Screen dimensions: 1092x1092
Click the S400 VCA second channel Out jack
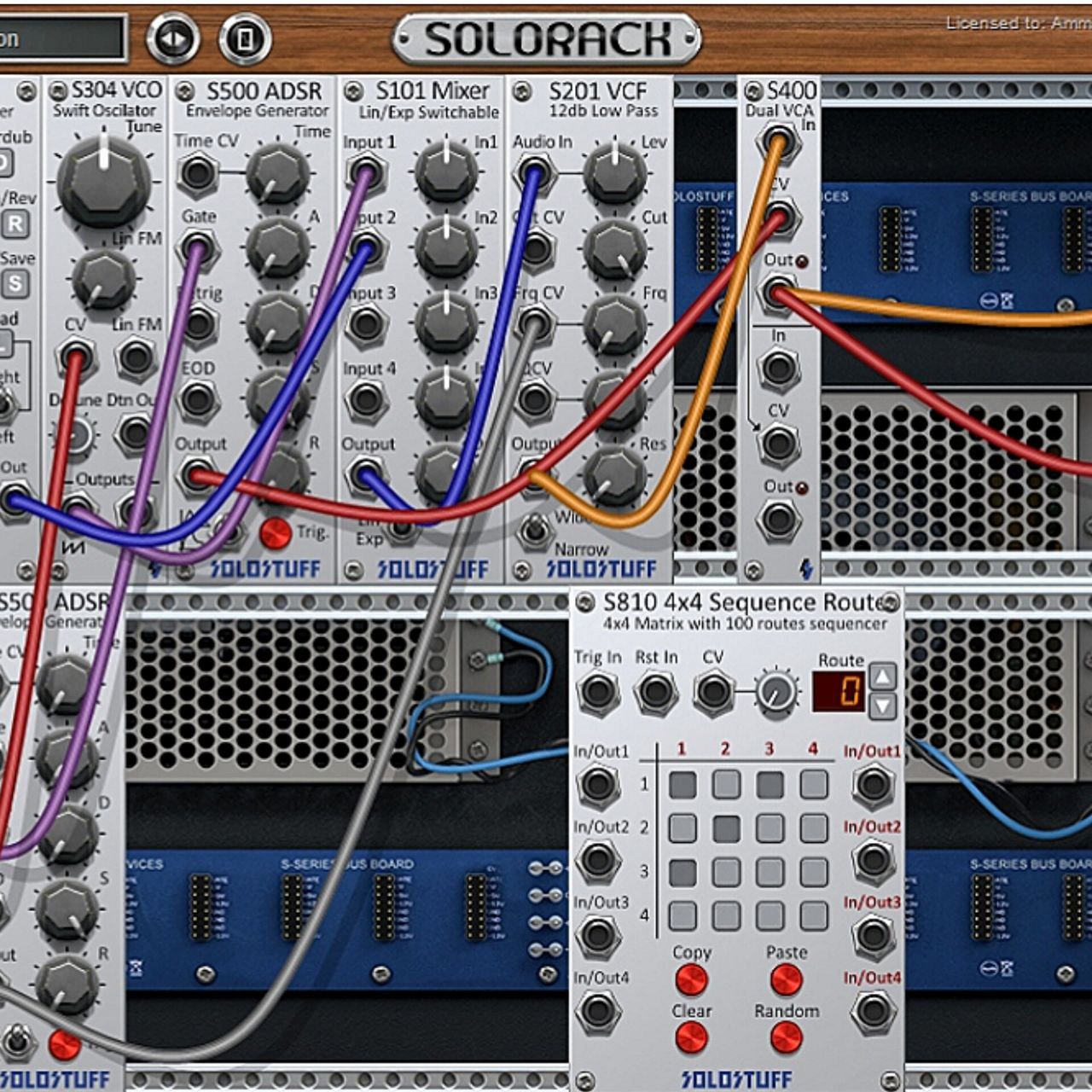pos(778,520)
